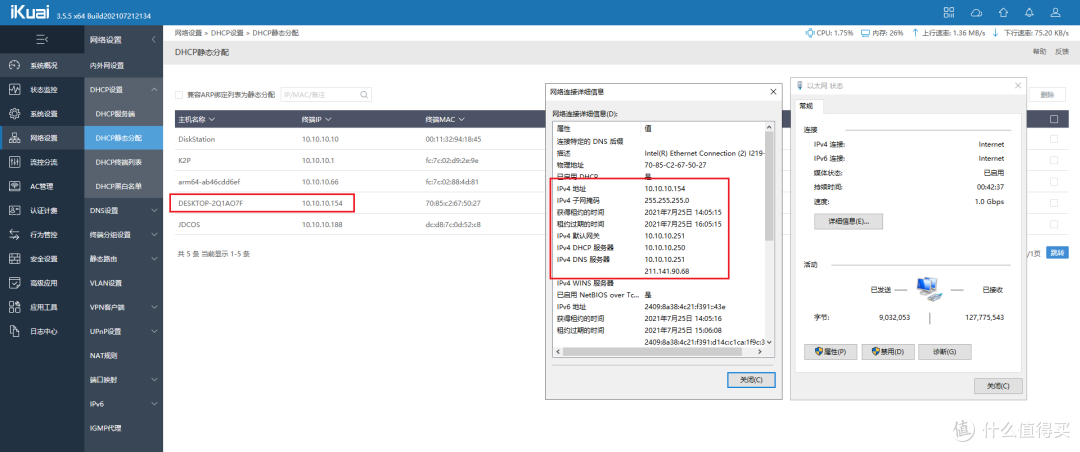Expand the IPv6 submenu
Viewport: 1080px width, 452px height.
click(120, 404)
